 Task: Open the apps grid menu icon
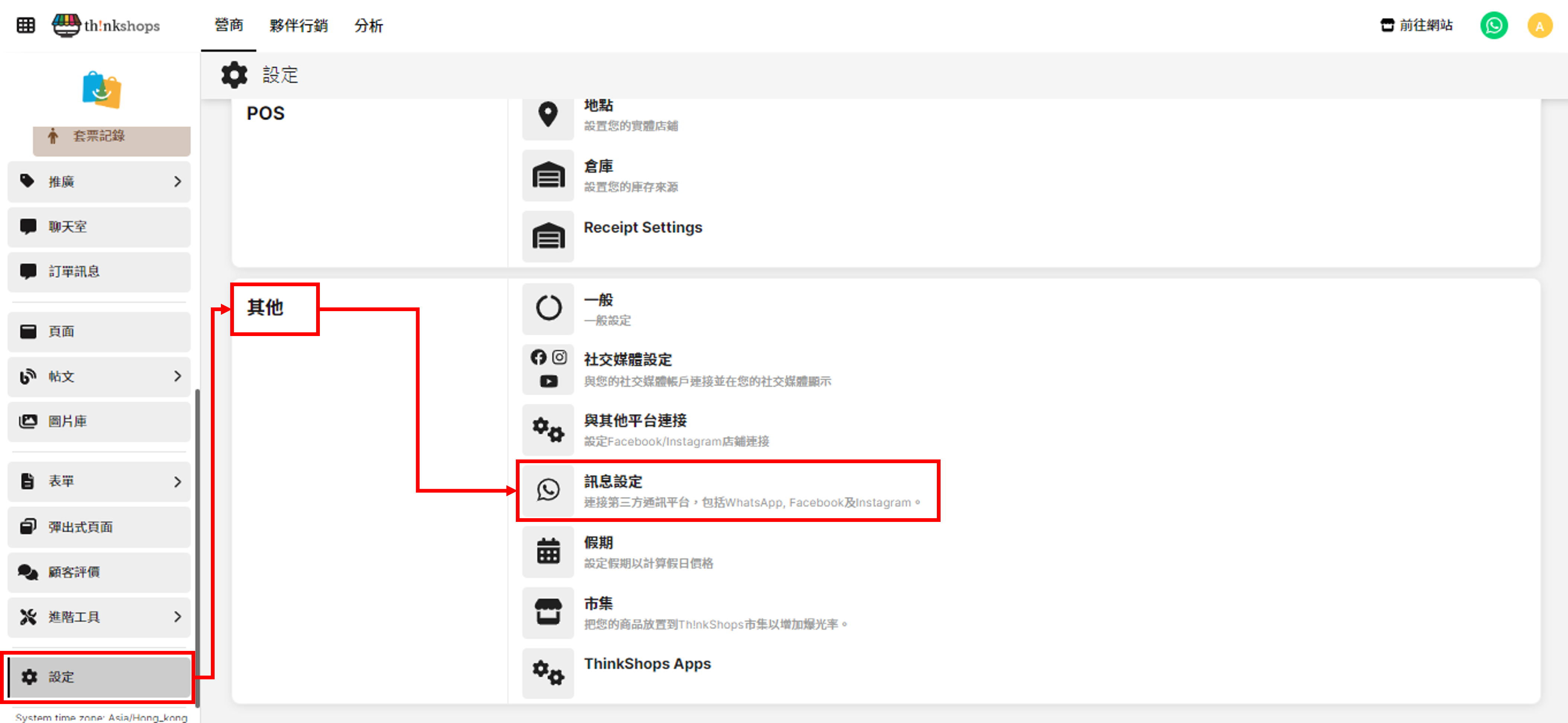[26, 26]
